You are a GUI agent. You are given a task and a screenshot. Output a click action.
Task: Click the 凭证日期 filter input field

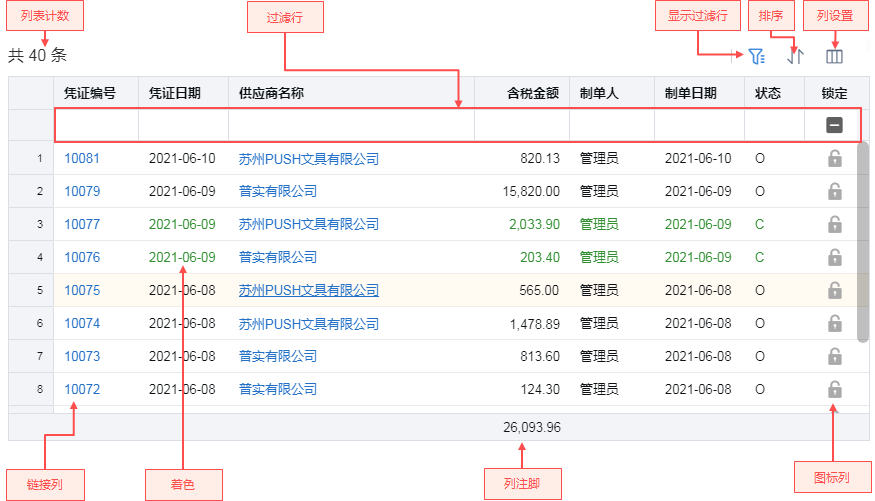pos(183,125)
